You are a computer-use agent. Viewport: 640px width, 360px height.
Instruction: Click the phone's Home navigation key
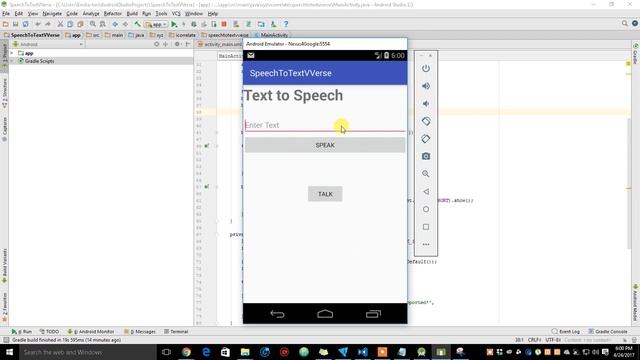pos(325,314)
